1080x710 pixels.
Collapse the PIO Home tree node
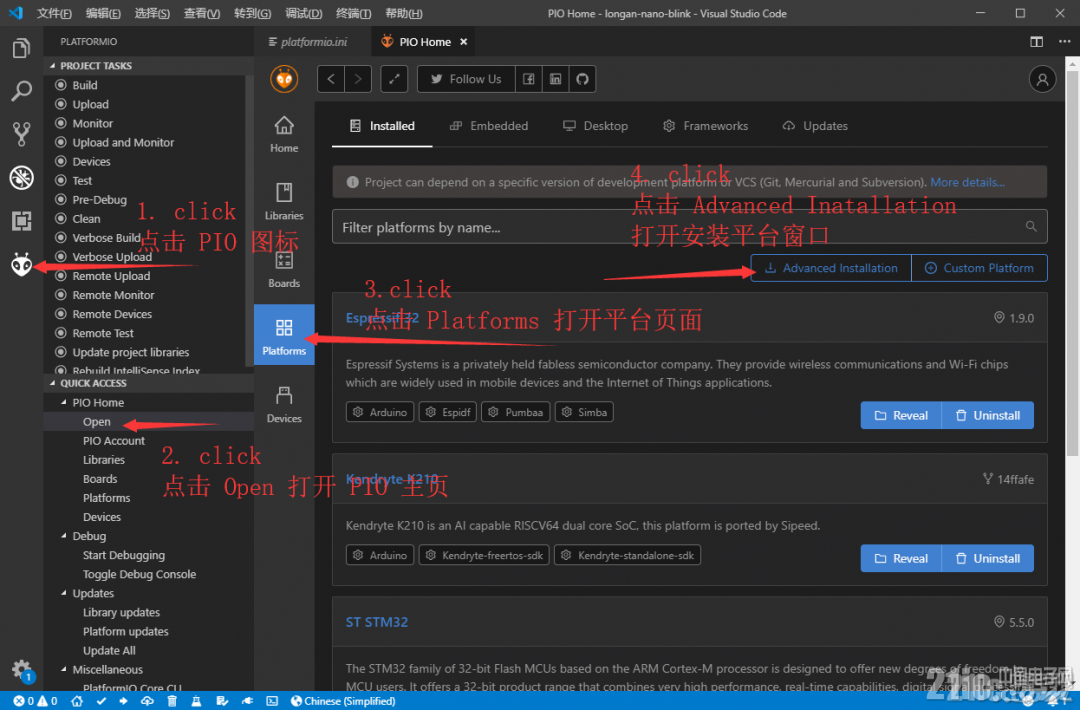(64, 402)
